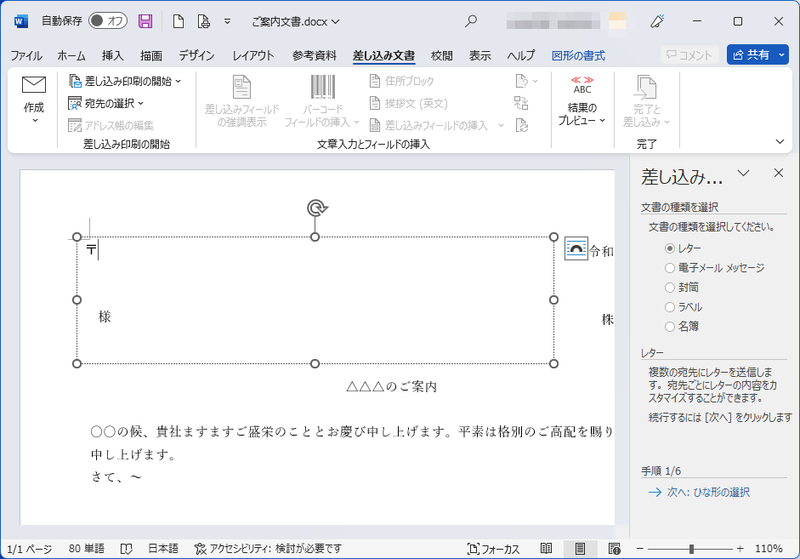800x559 pixels.
Task: Click the pen designer icon in title bar
Action: point(657,21)
